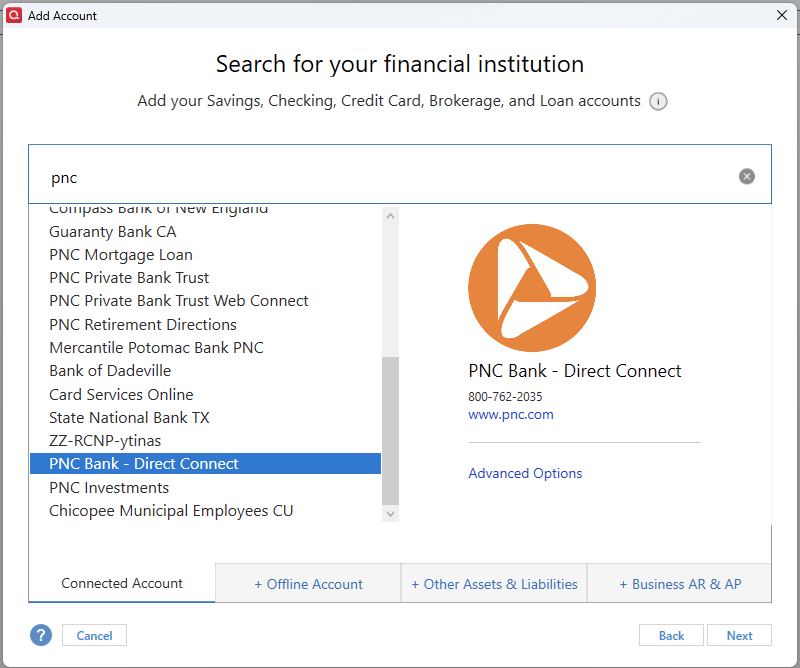
Task: Click the info icon beside account types subtitle
Action: (x=658, y=101)
